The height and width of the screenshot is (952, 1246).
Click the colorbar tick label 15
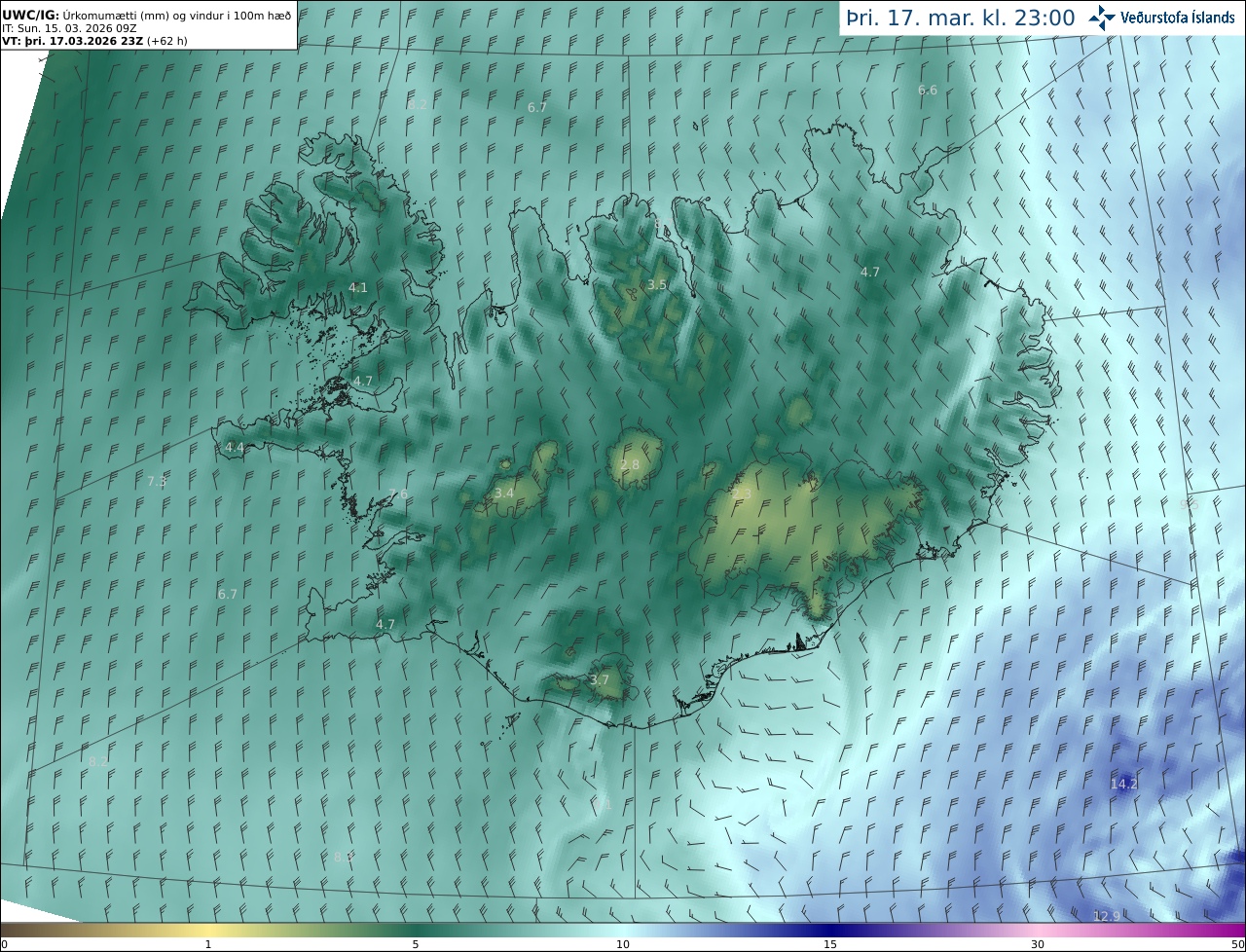click(830, 944)
